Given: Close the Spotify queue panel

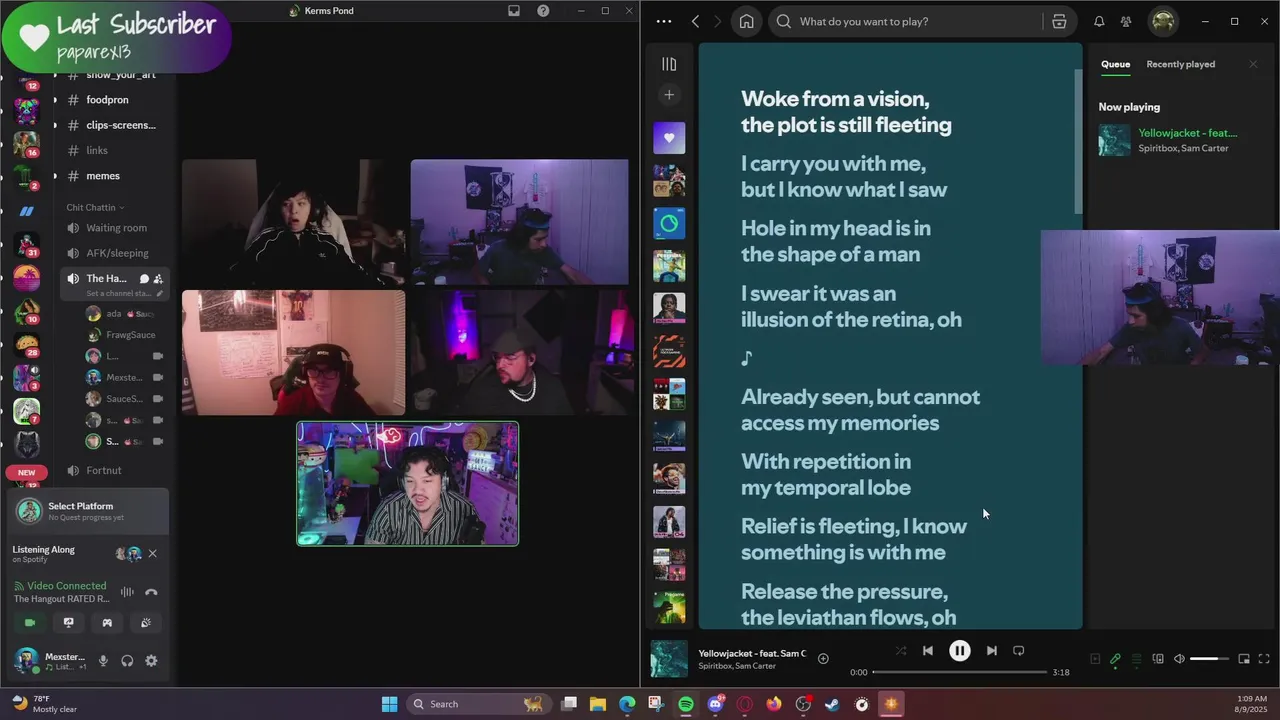Looking at the screenshot, I should (1253, 64).
